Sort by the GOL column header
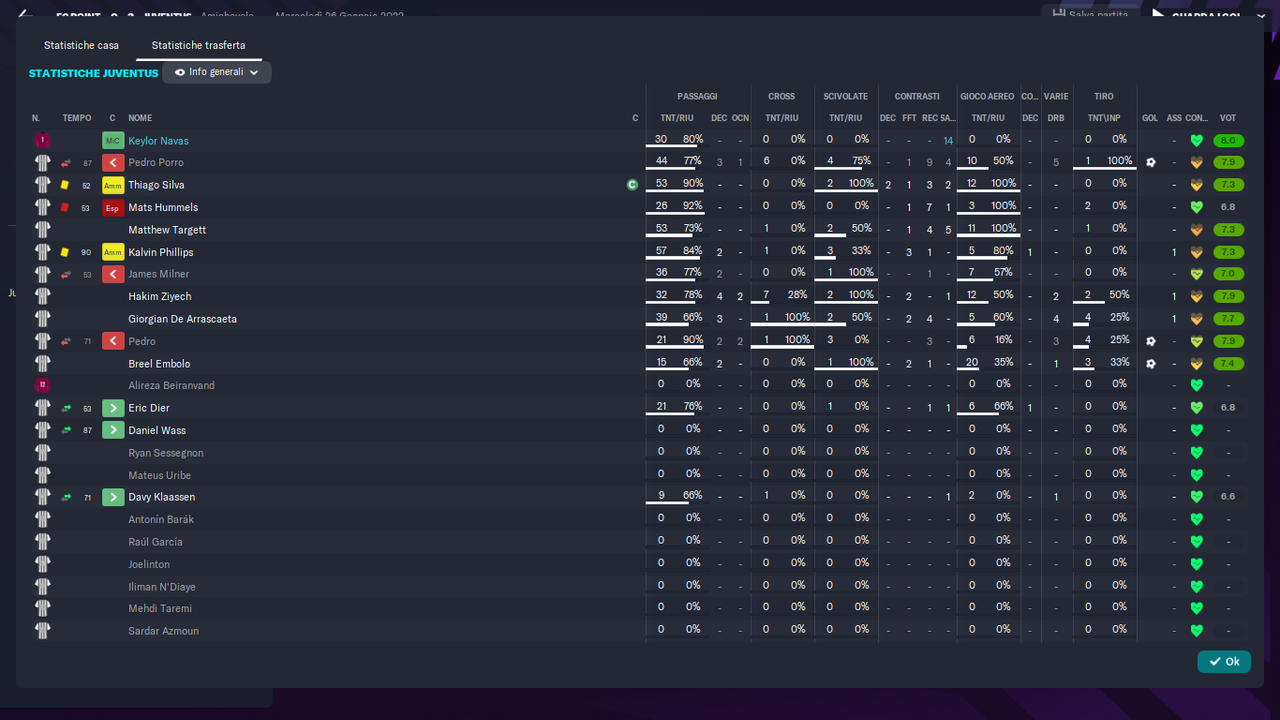Viewport: 1280px width, 720px height. pos(1150,118)
